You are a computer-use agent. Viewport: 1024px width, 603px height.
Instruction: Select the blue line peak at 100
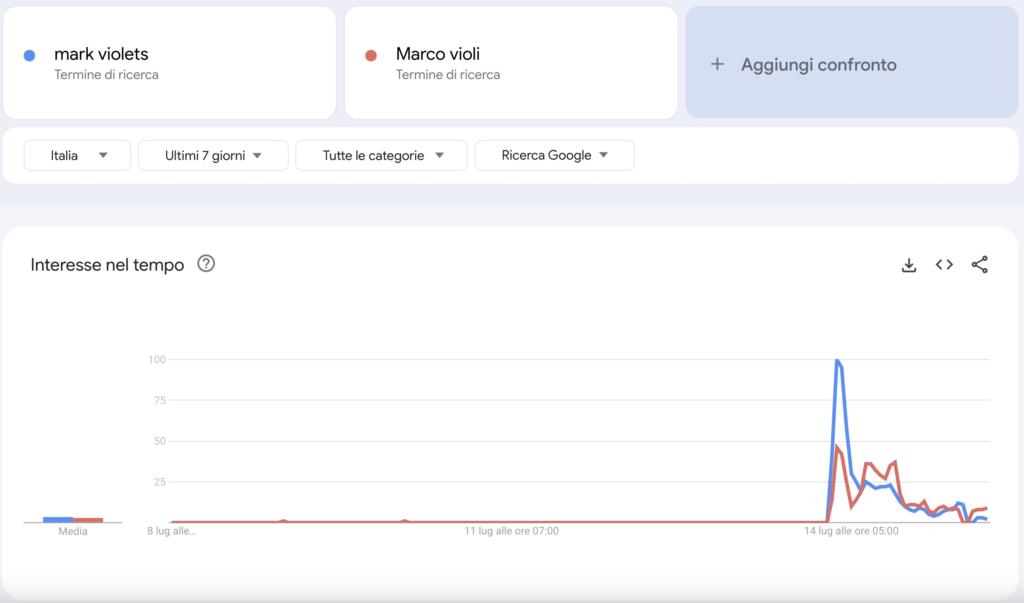point(836,360)
